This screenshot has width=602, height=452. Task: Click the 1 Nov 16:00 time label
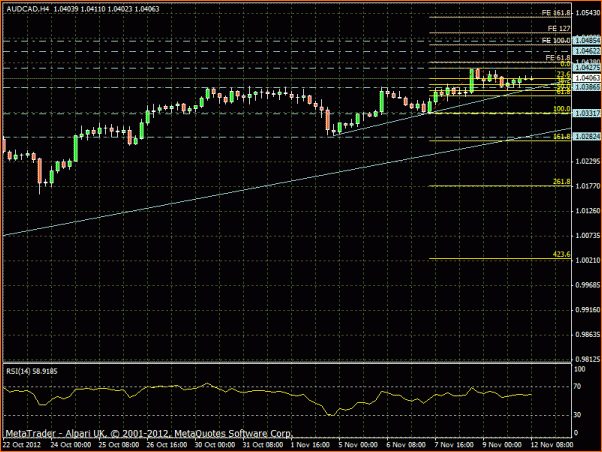310,445
